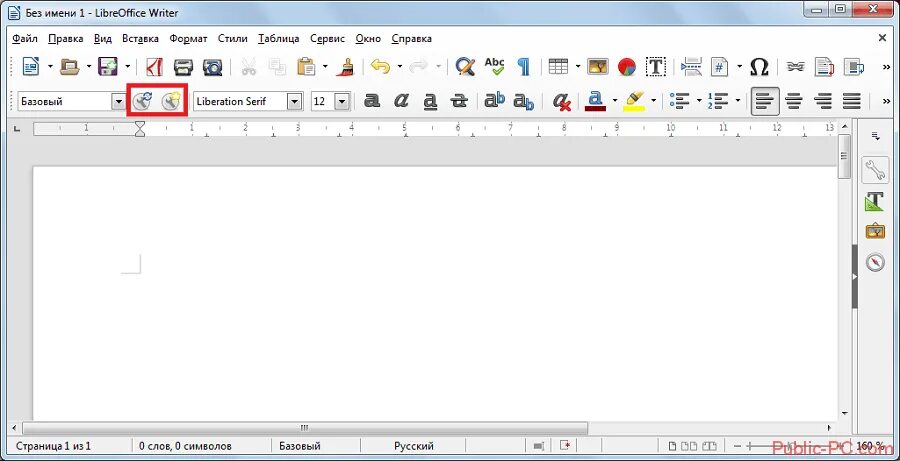The width and height of the screenshot is (900, 461).
Task: Open the Правка menu
Action: coord(65,38)
